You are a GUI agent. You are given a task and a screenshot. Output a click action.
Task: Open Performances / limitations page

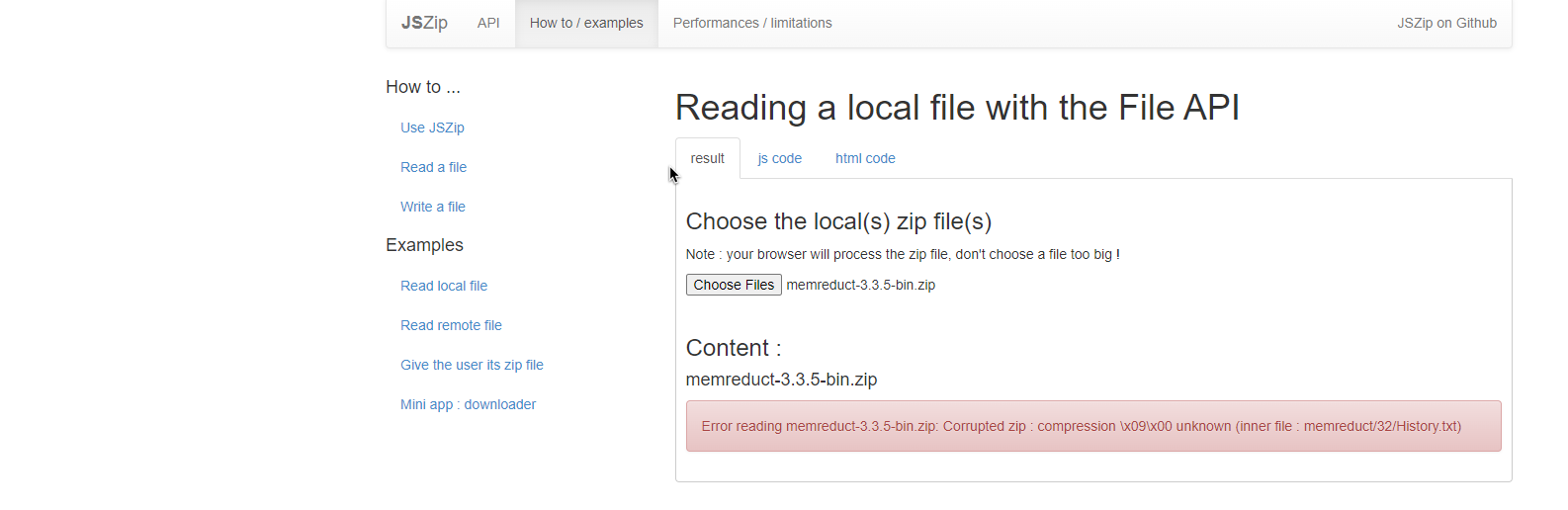(752, 23)
